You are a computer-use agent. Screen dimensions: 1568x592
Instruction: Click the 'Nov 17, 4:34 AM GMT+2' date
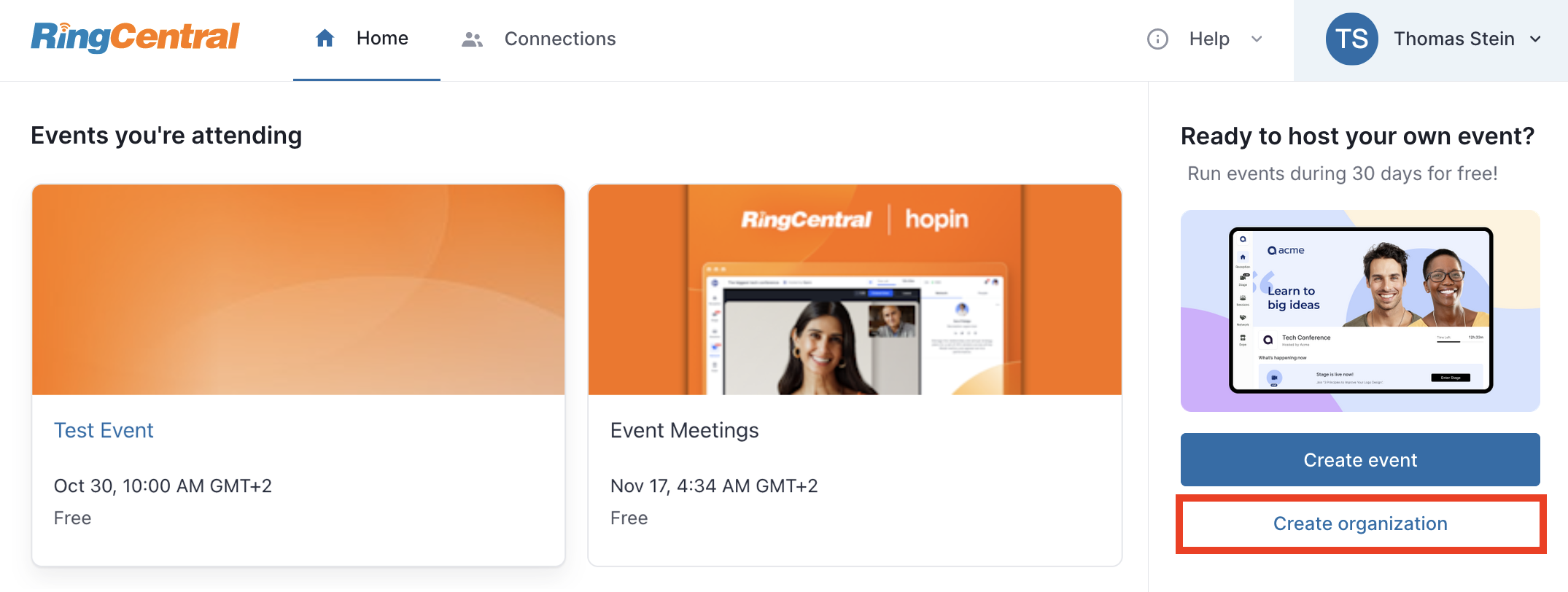714,486
